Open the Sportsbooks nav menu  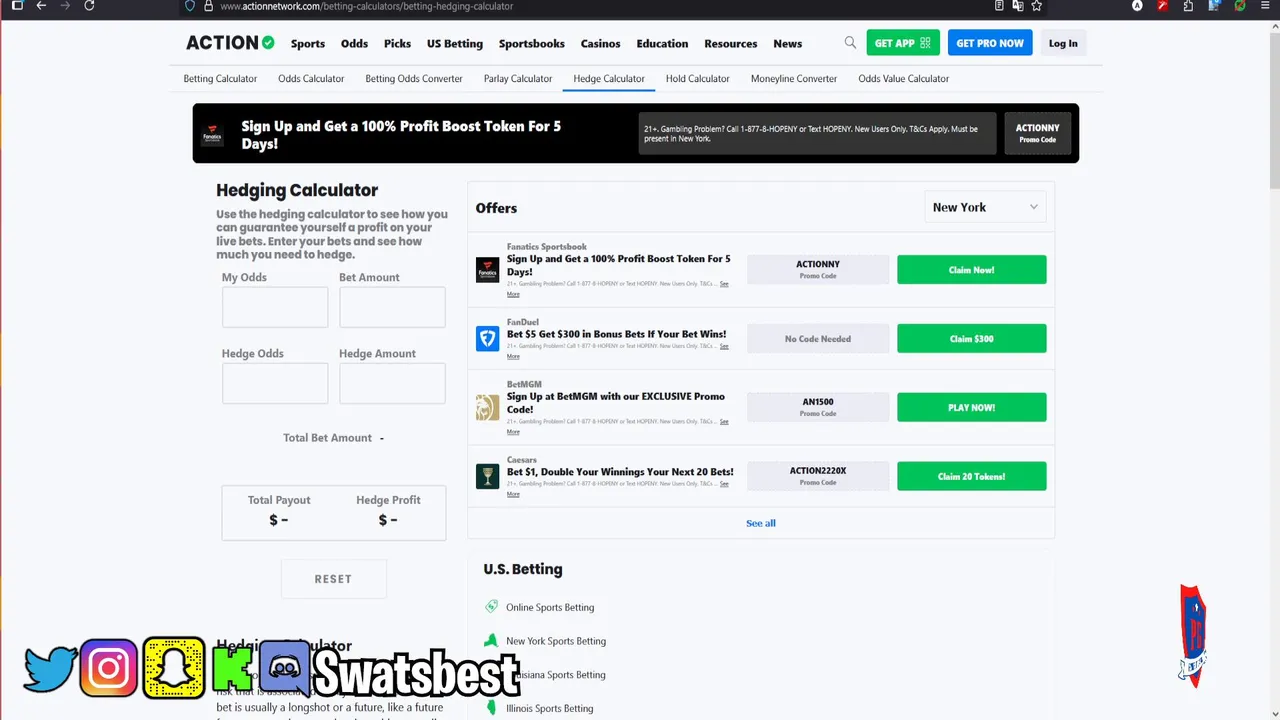tap(532, 44)
